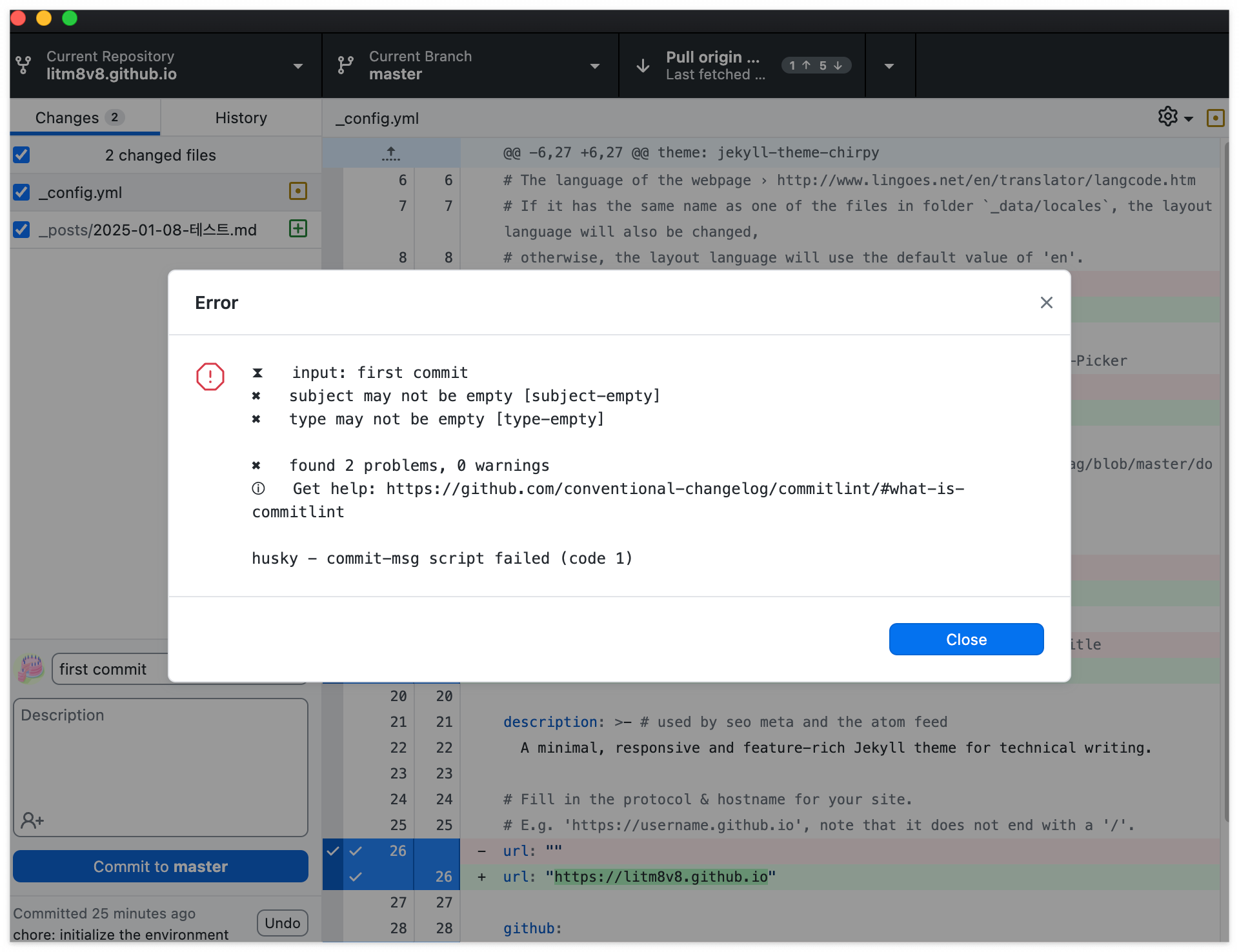Image resolution: width=1239 pixels, height=952 pixels.
Task: Switch to the History tab
Action: pyautogui.click(x=240, y=117)
